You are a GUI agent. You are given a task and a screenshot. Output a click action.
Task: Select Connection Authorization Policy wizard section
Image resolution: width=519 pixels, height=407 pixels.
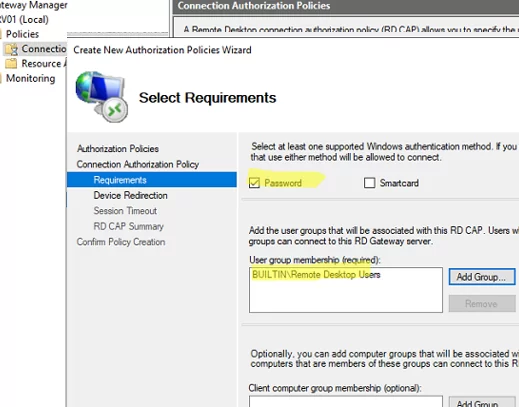(x=138, y=164)
